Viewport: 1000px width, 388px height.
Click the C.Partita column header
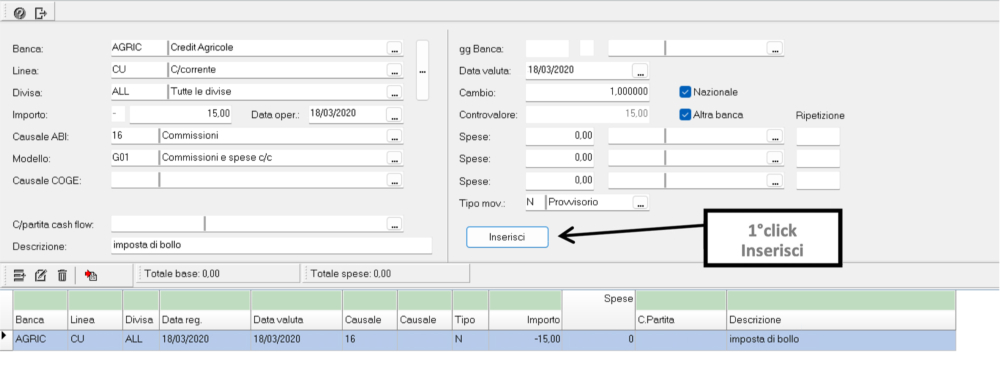[680, 319]
